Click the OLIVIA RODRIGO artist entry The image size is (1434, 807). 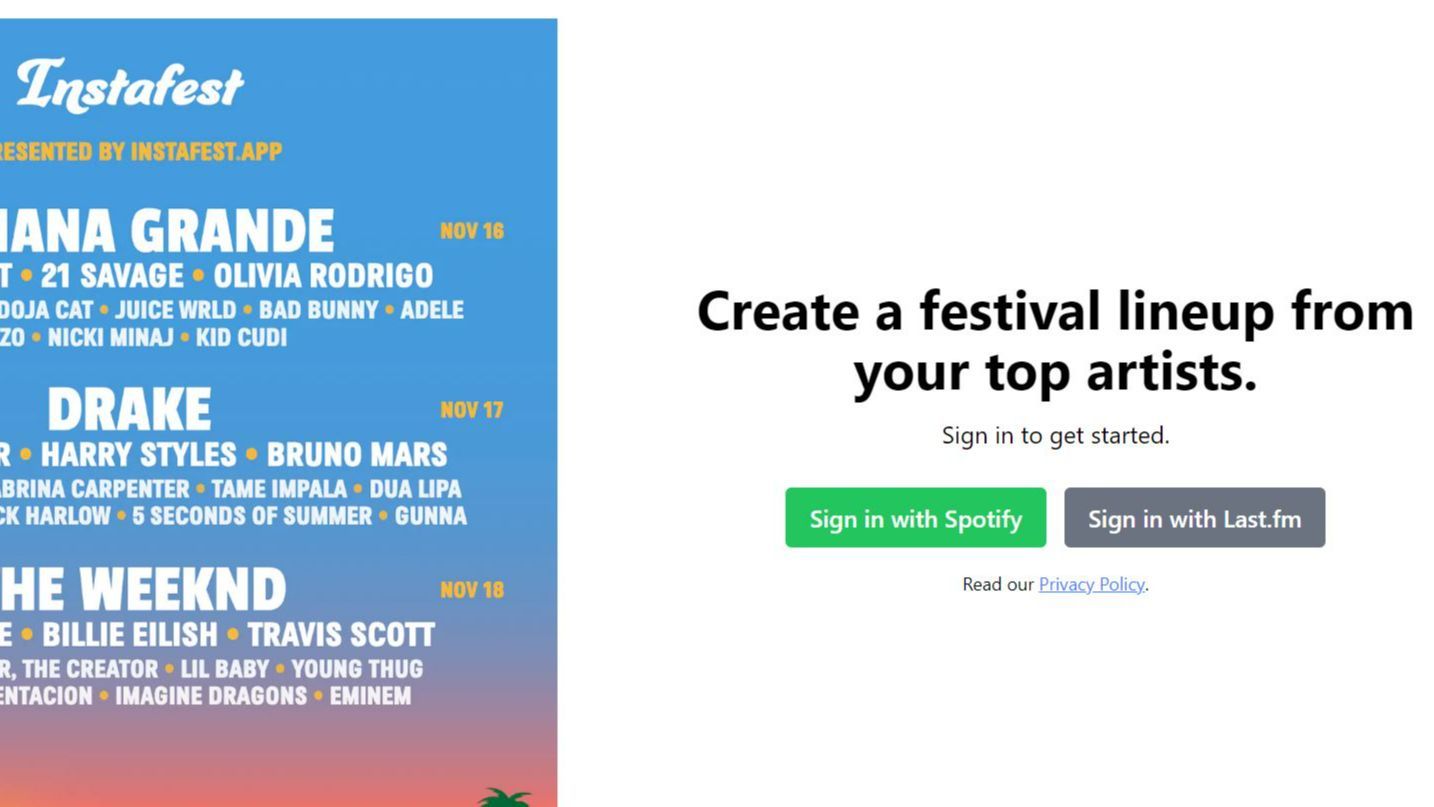[323, 275]
